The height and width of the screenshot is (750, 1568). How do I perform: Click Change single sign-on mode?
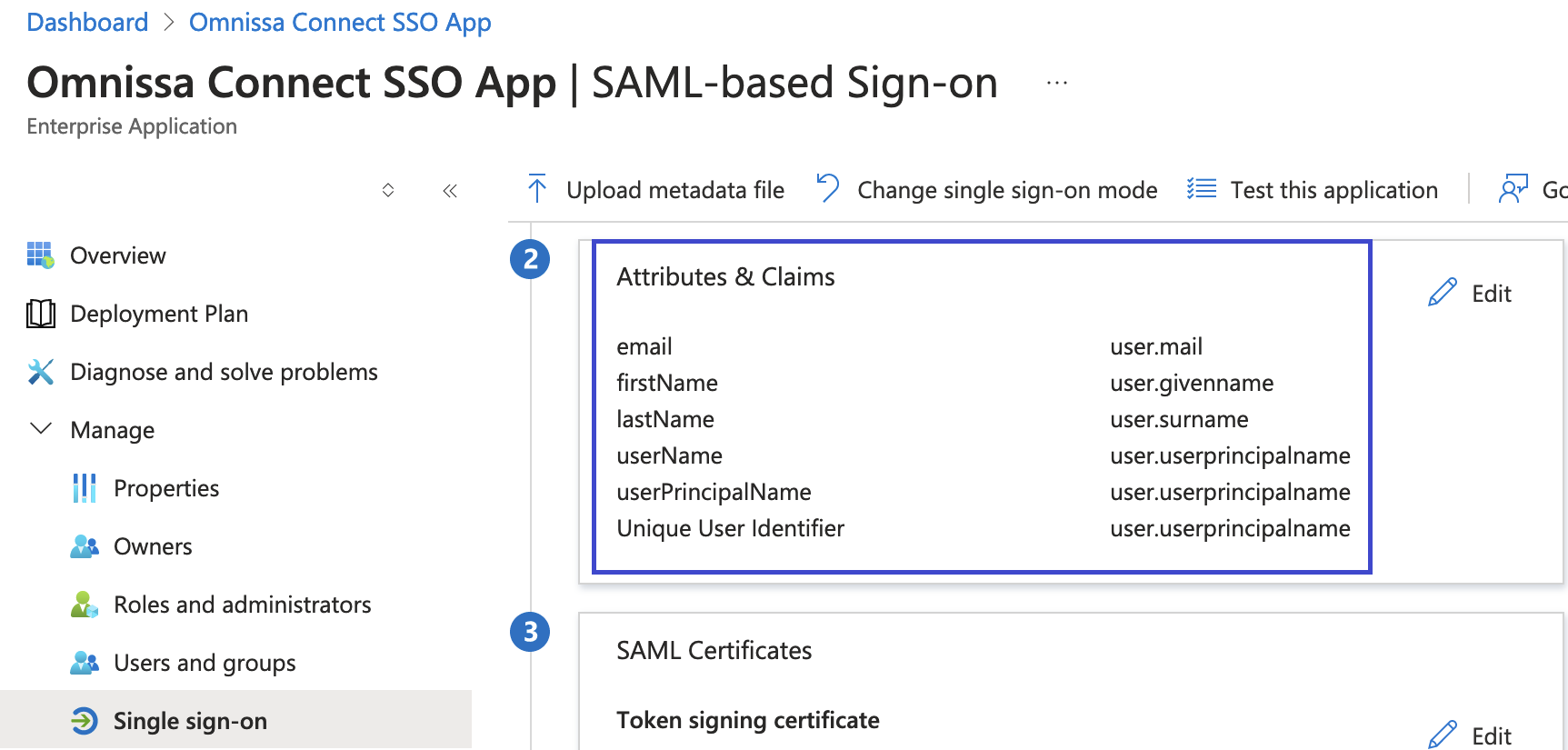1007,190
